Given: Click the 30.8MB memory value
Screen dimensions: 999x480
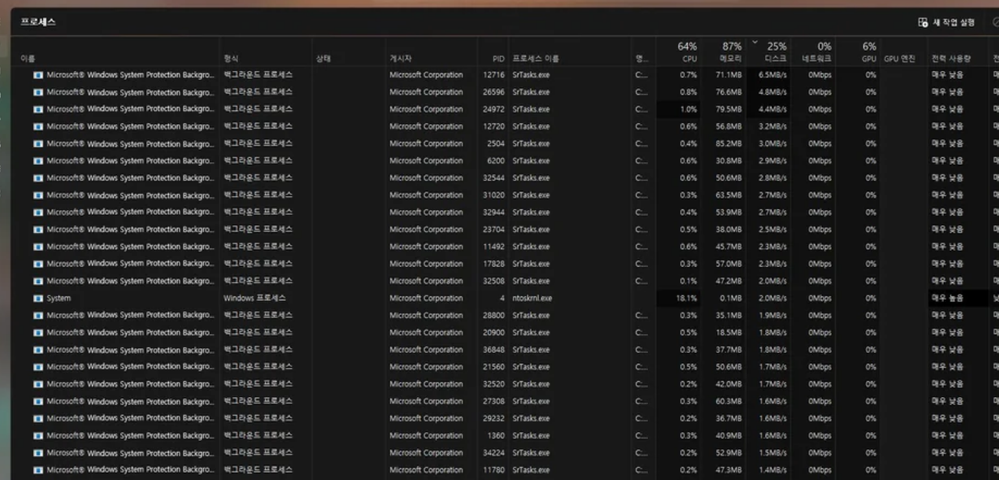Looking at the screenshot, I should pos(729,161).
